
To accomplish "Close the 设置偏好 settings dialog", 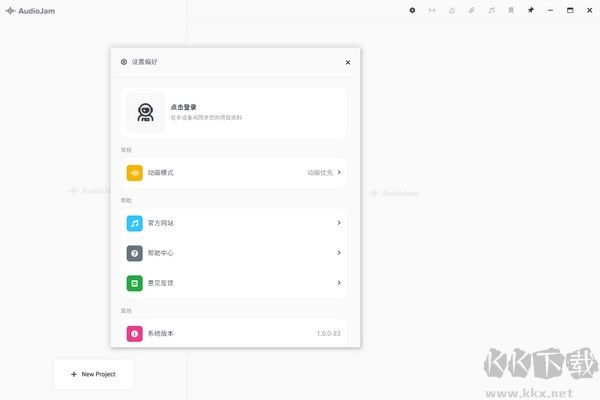I will 348,62.
